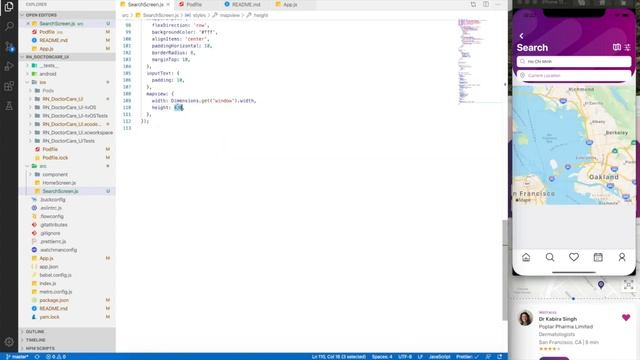The width and height of the screenshot is (640, 360).
Task: Click the Current Location field in simulator
Action: (x=574, y=76)
